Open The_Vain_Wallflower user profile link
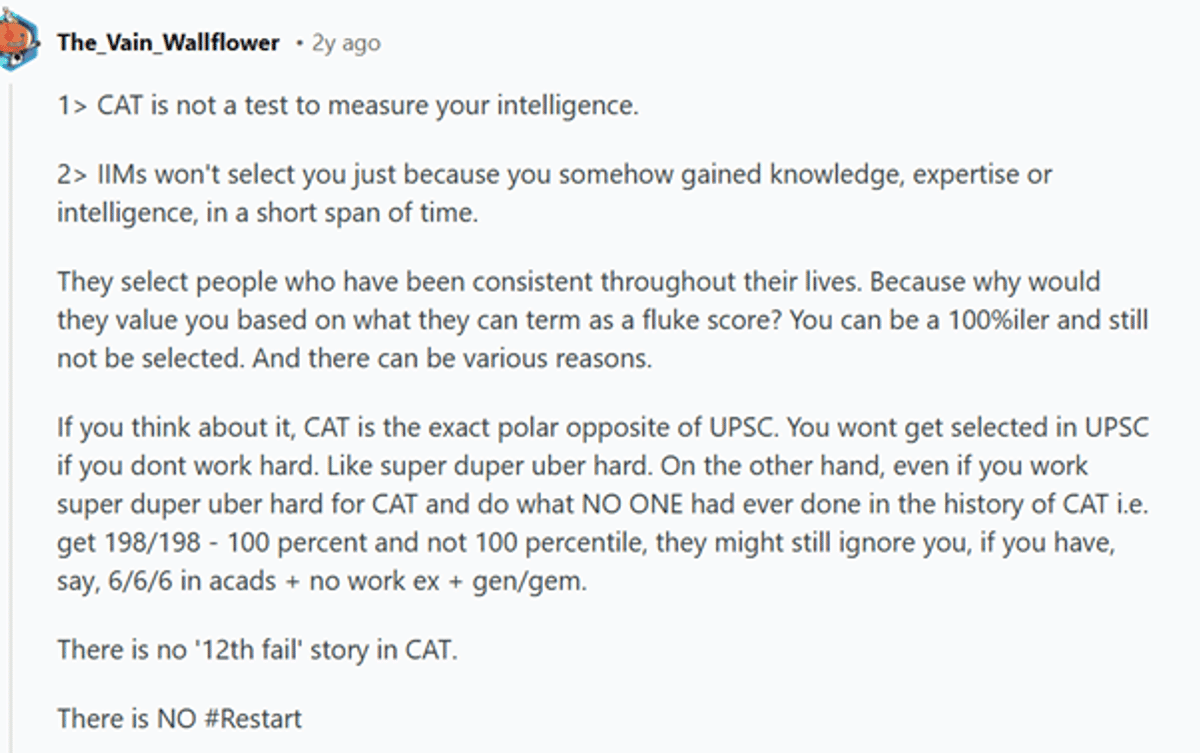Viewport: 1200px width, 753px height. [168, 43]
